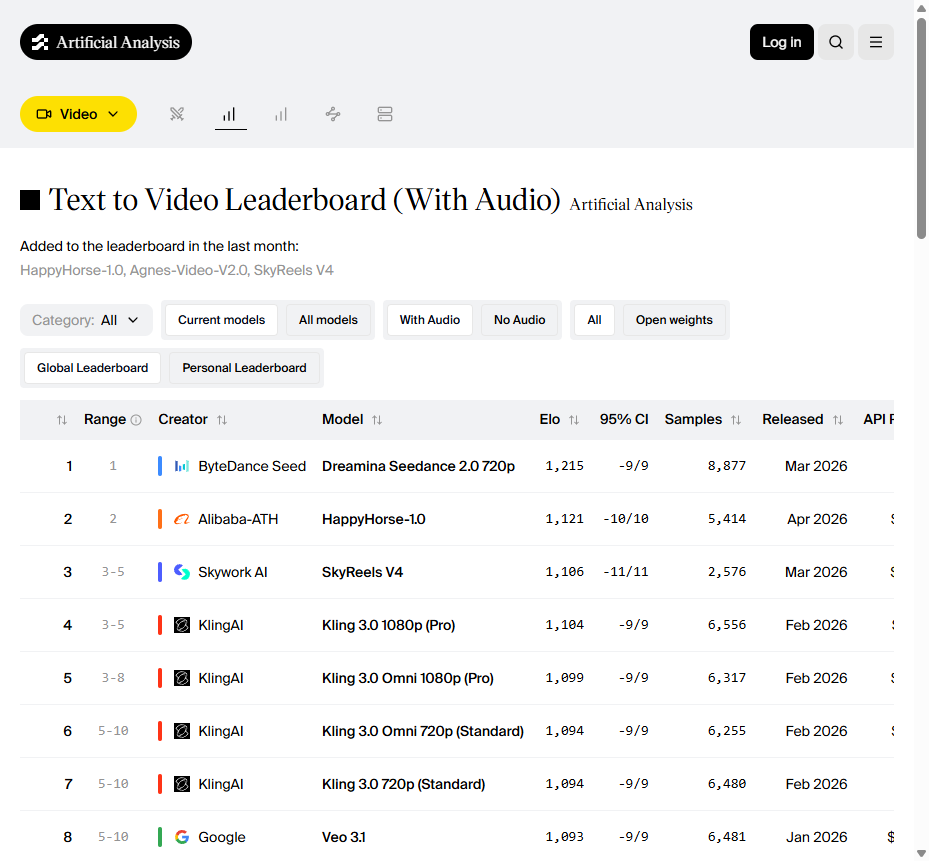Image resolution: width=929 pixels, height=861 pixels.
Task: Open HappyHorse-1.0 from recently added list
Action: point(72,271)
